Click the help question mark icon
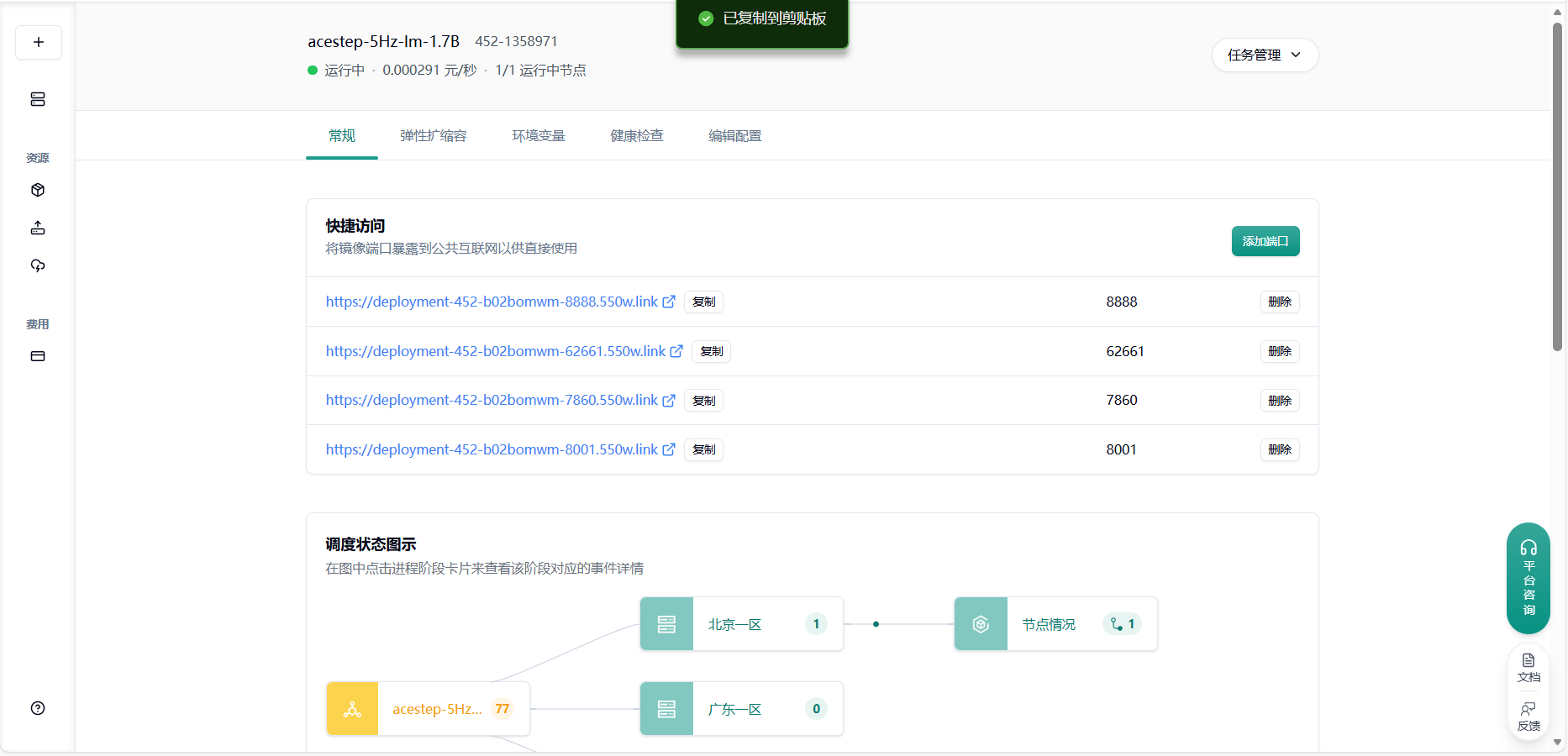 [x=38, y=708]
